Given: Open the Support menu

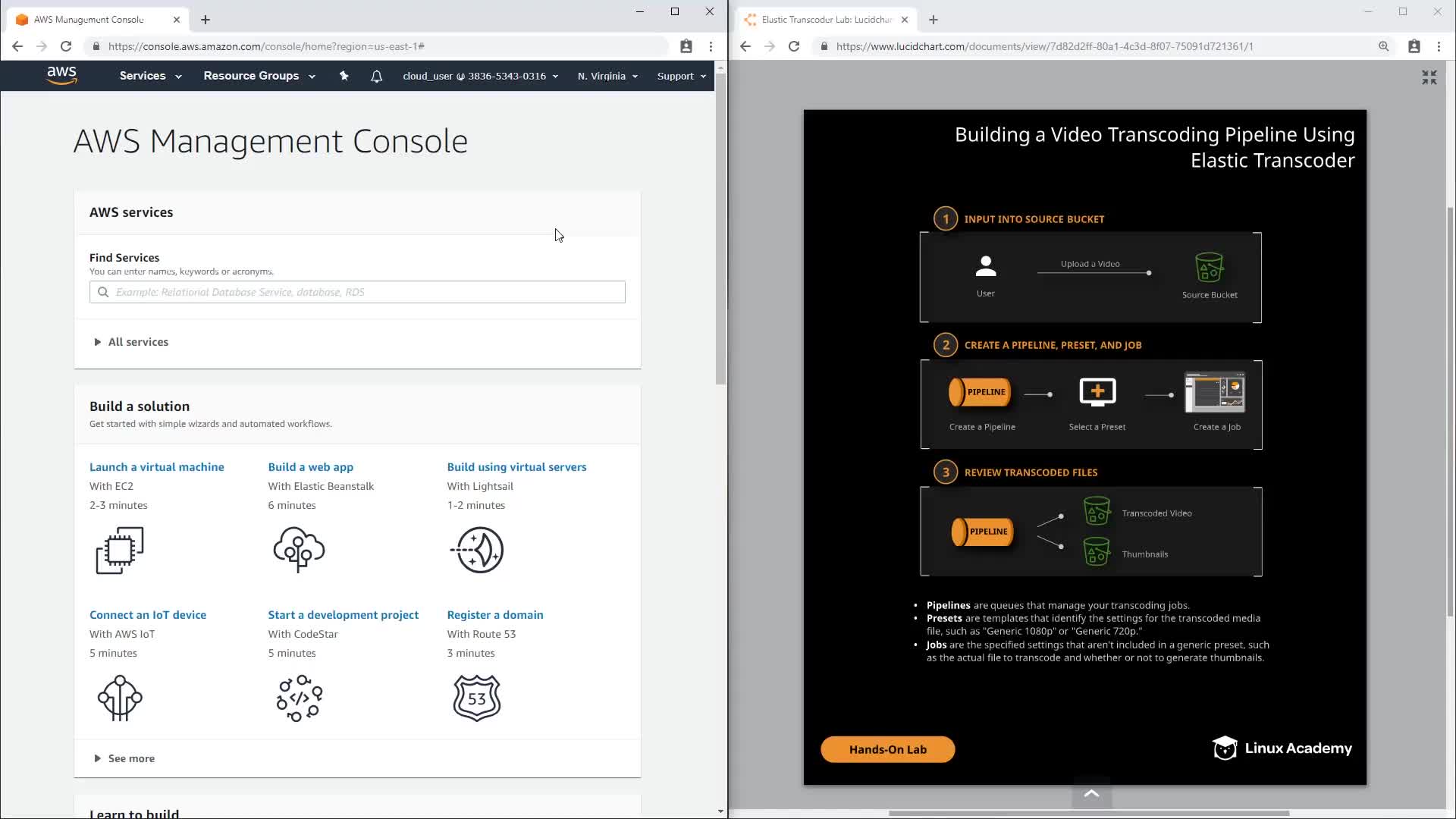Looking at the screenshot, I should tap(681, 76).
